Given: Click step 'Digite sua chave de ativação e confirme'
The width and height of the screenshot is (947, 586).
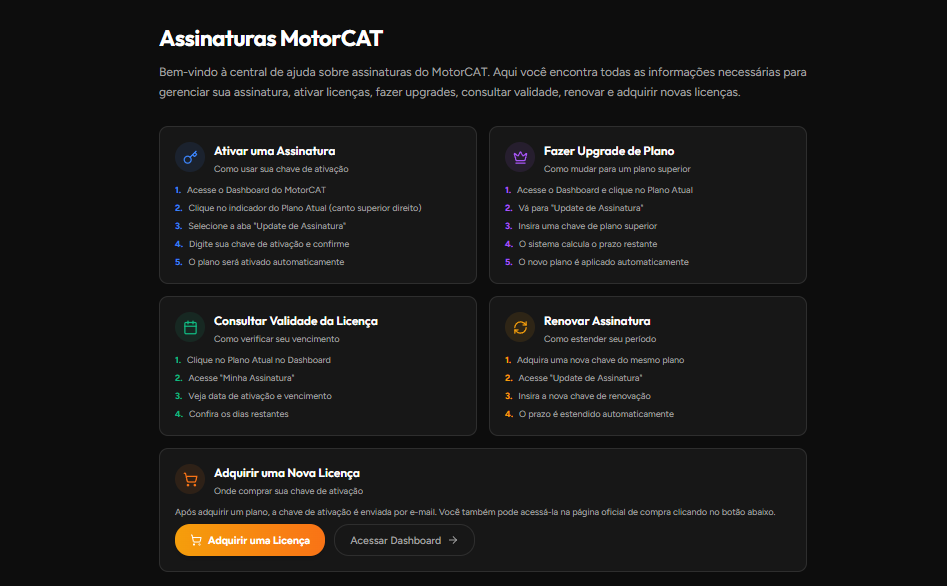Looking at the screenshot, I should tap(269, 244).
